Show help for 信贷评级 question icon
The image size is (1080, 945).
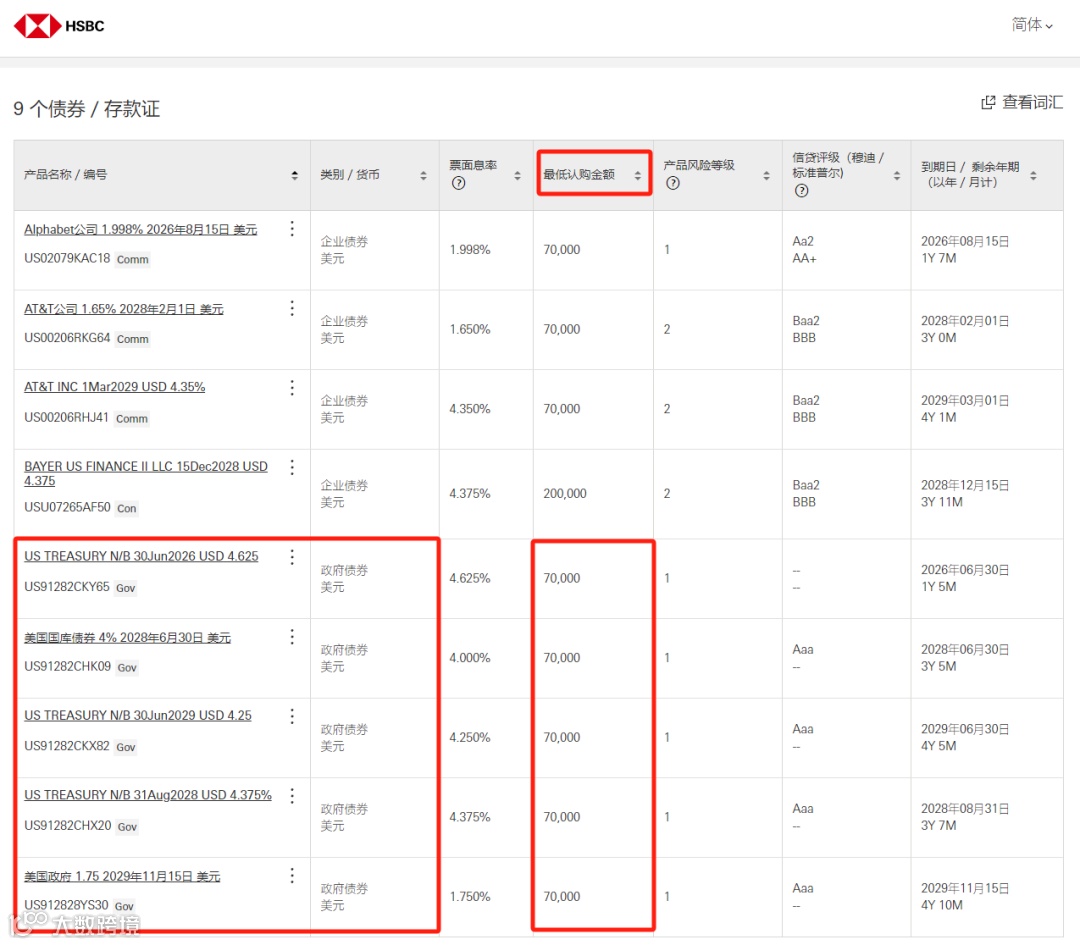click(x=801, y=191)
